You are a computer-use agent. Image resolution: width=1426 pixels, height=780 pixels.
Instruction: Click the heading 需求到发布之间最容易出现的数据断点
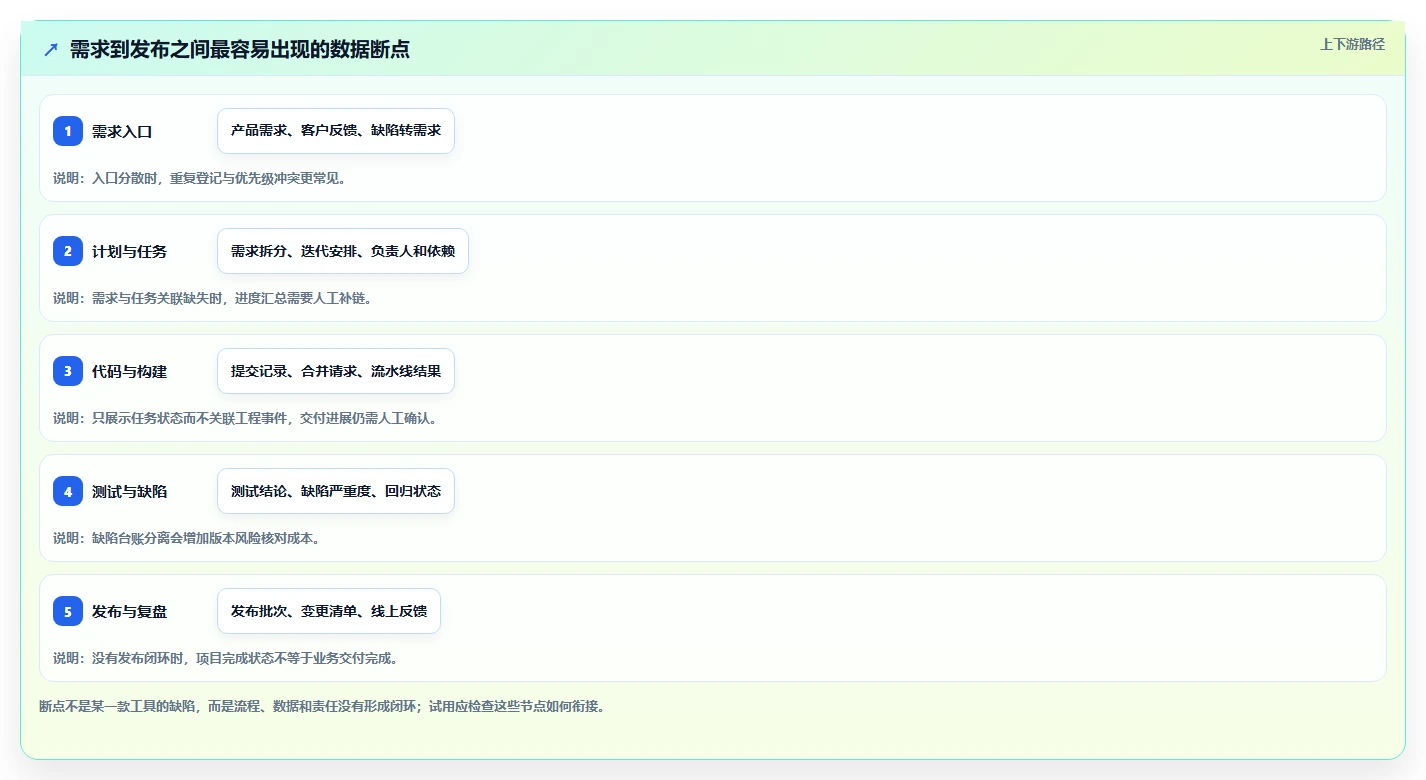pos(239,49)
